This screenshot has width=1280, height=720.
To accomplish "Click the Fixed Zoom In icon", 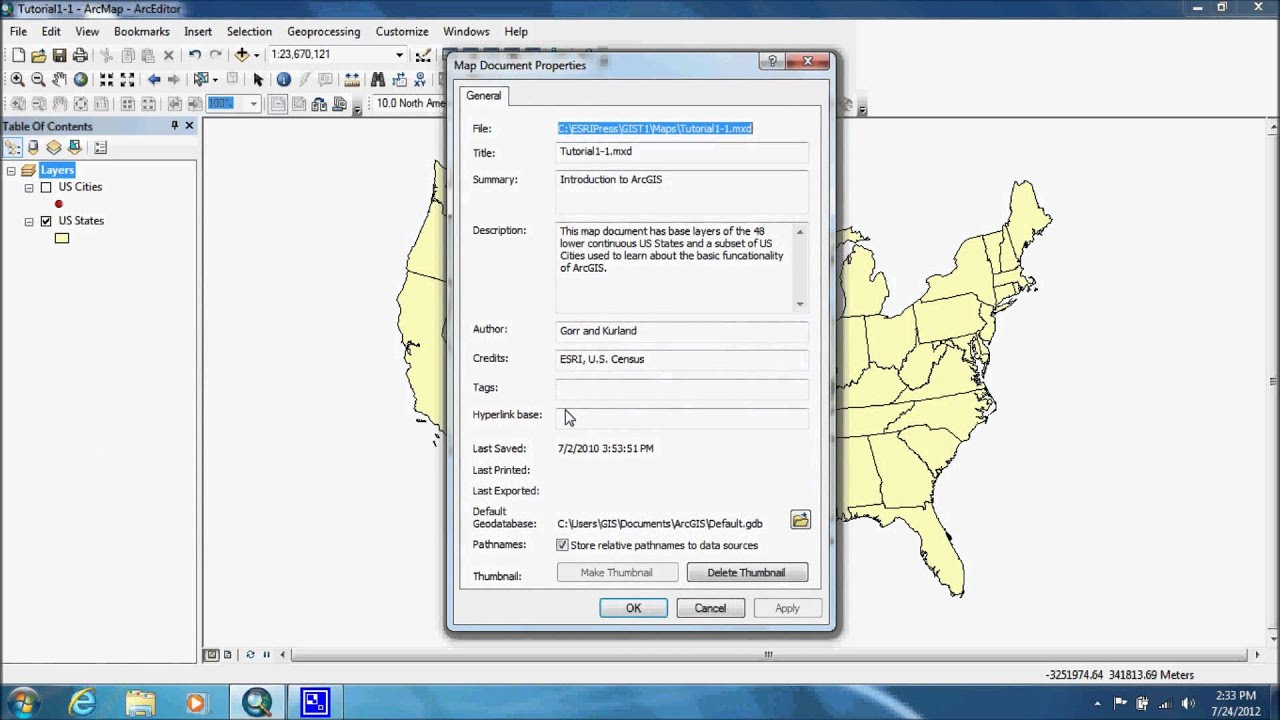I will [106, 79].
